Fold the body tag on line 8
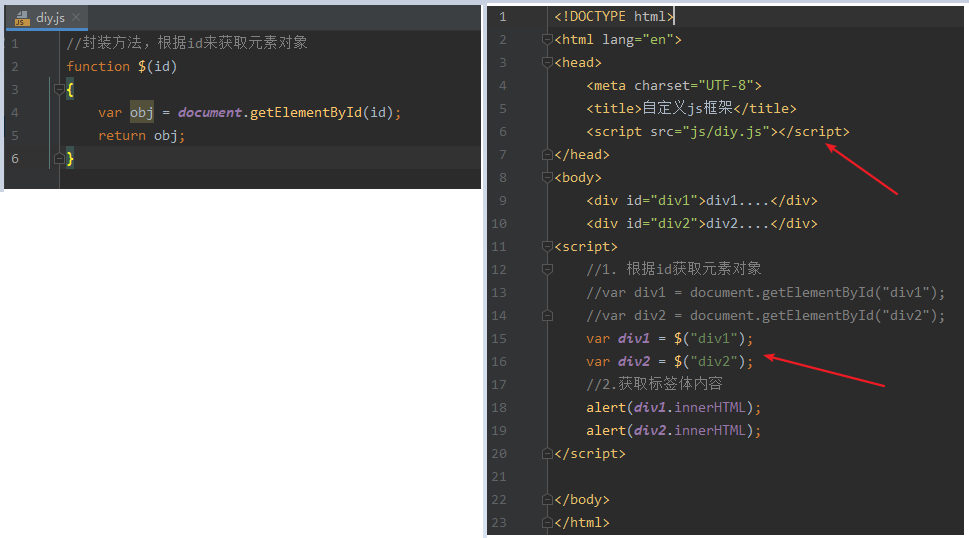969x538 pixels. [547, 177]
